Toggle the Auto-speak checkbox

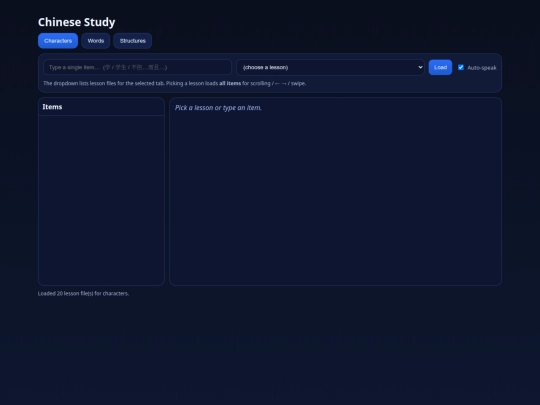point(461,67)
